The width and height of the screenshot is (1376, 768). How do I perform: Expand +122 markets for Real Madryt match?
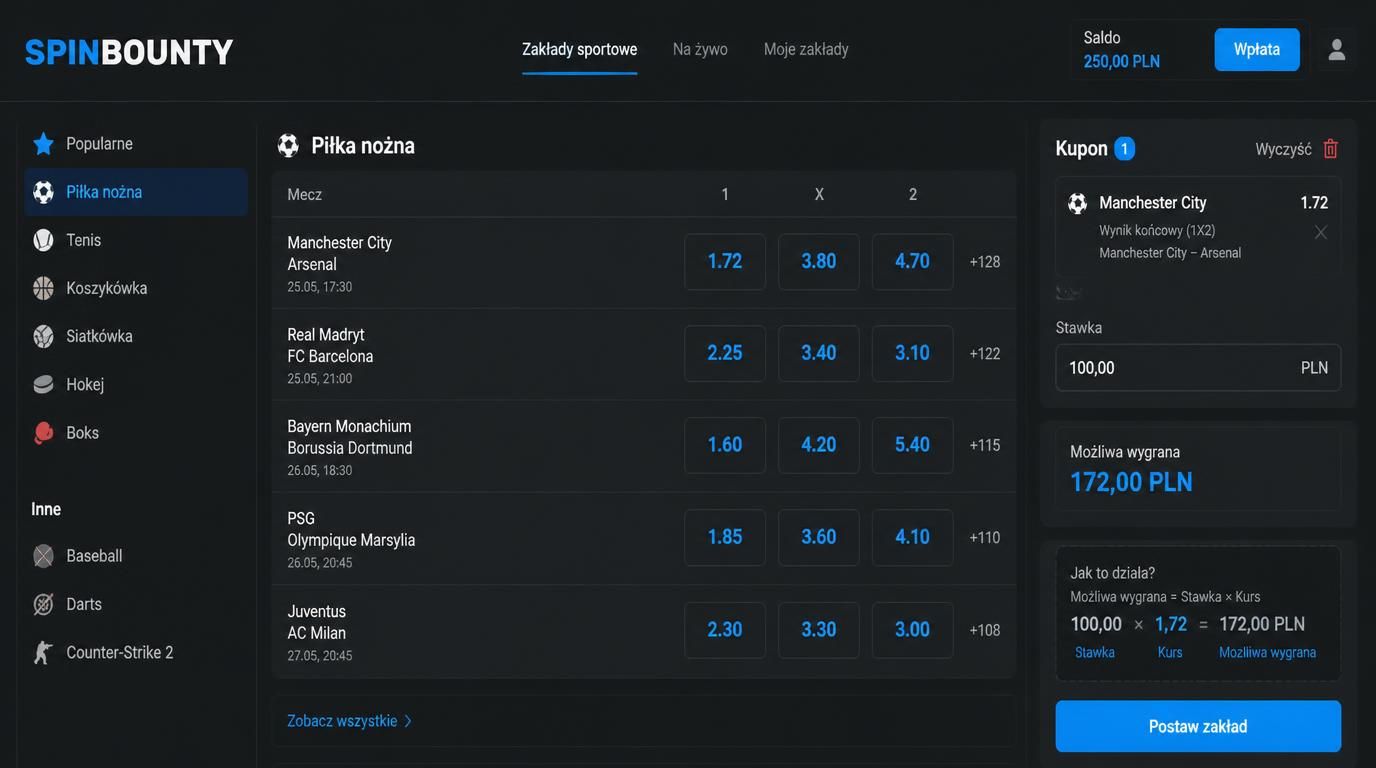tap(985, 354)
